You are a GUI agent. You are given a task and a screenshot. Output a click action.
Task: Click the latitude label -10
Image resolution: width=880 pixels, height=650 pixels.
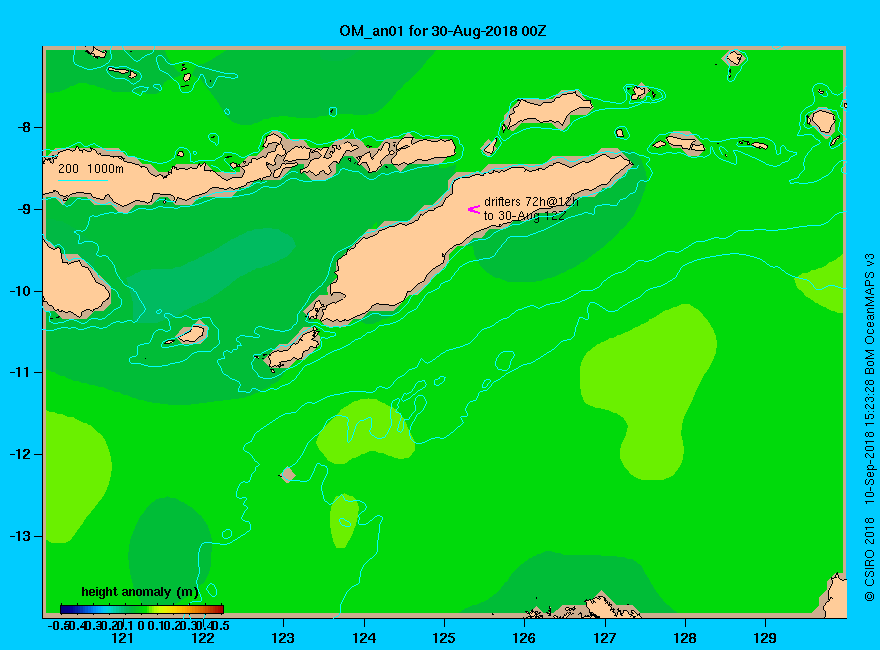20,291
